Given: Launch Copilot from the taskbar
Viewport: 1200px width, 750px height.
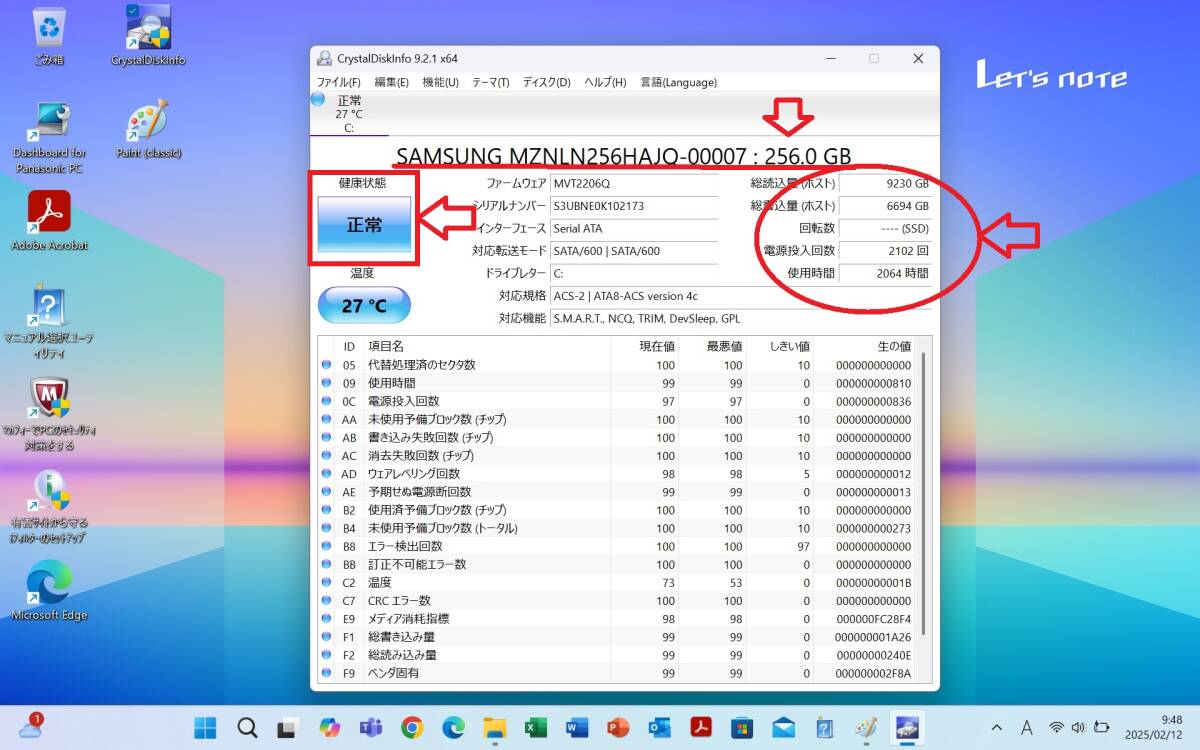Looking at the screenshot, I should click(x=329, y=728).
